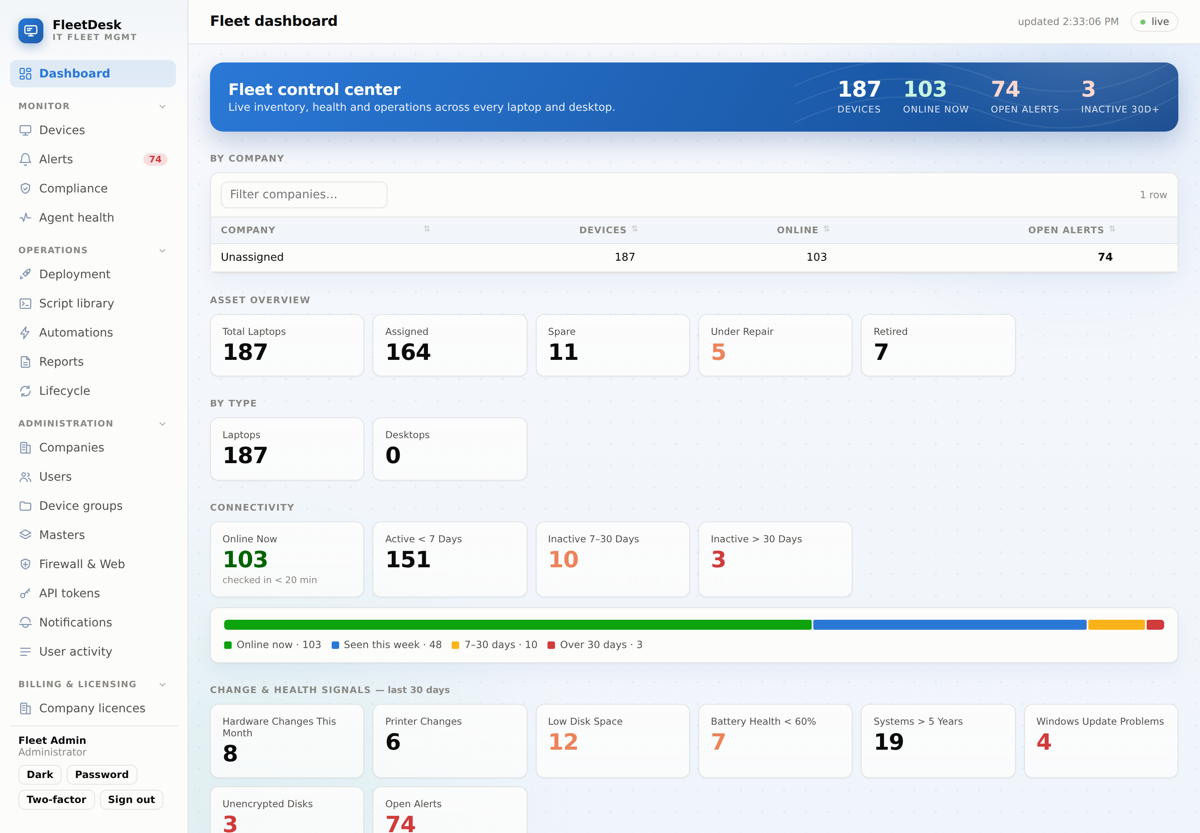Open the Inactive > 30 Days card
This screenshot has width=1200, height=833.
[775, 559]
